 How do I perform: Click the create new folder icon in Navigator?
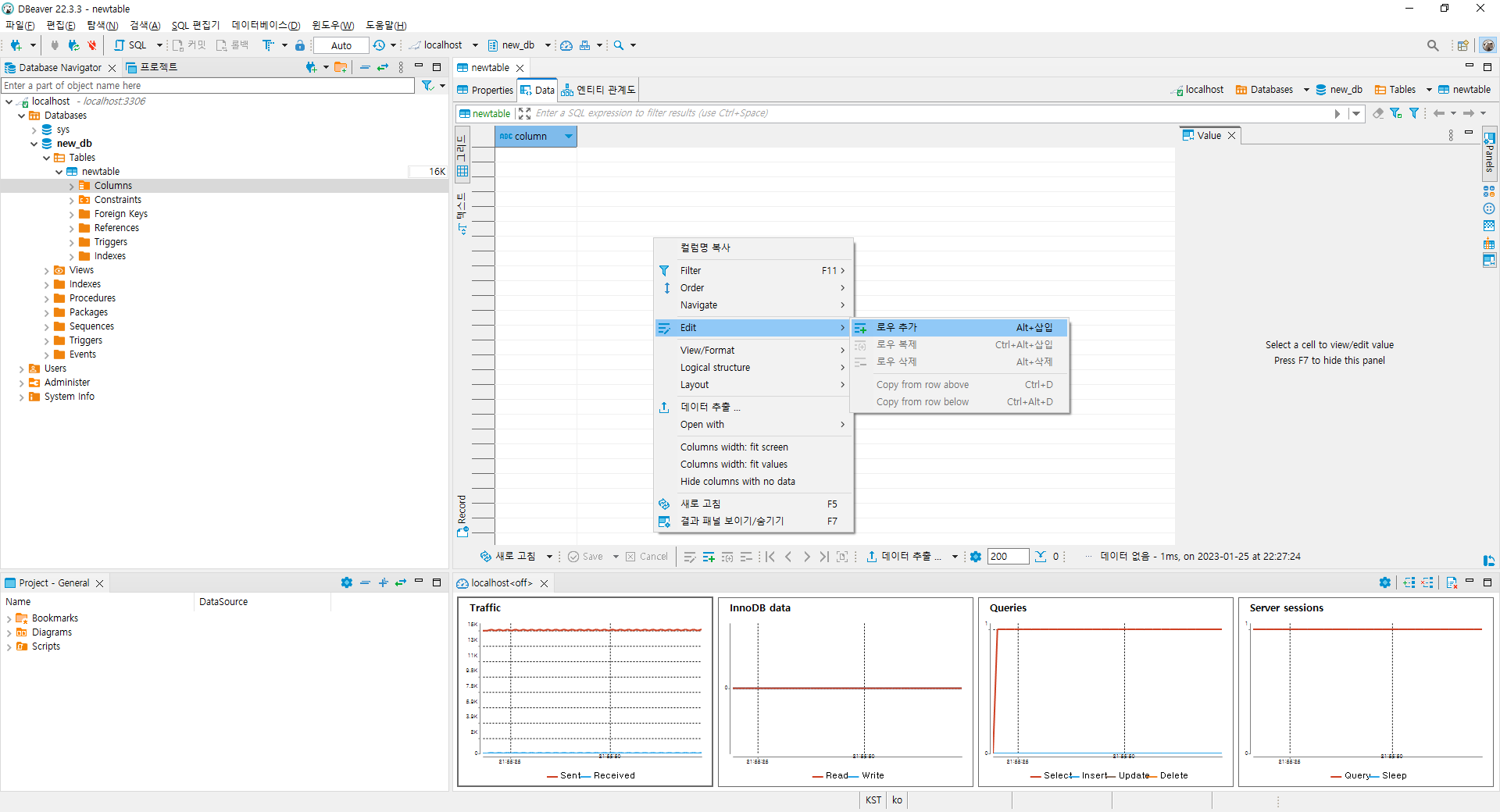pos(340,68)
